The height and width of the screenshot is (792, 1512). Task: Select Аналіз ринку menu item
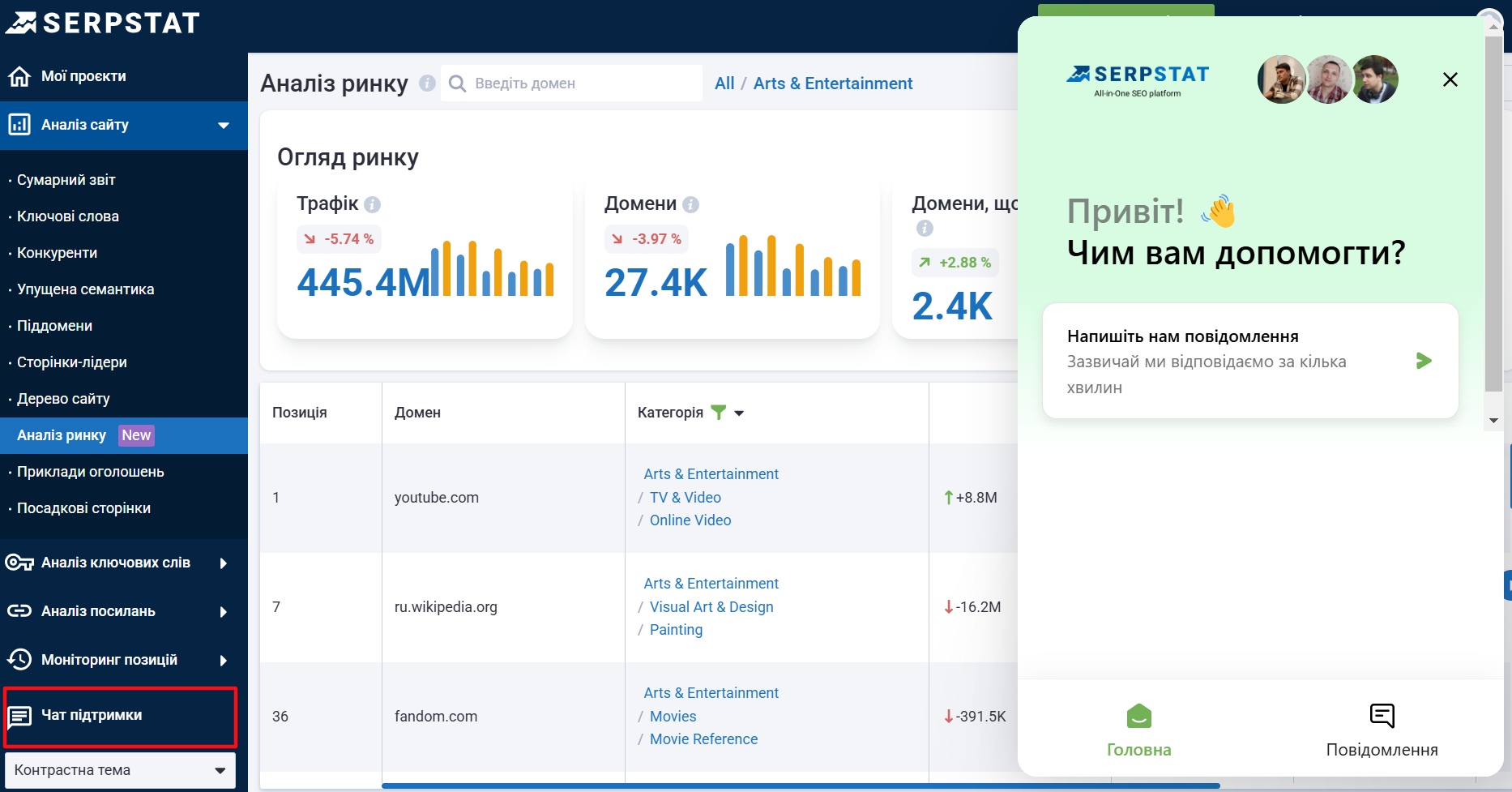(124, 435)
